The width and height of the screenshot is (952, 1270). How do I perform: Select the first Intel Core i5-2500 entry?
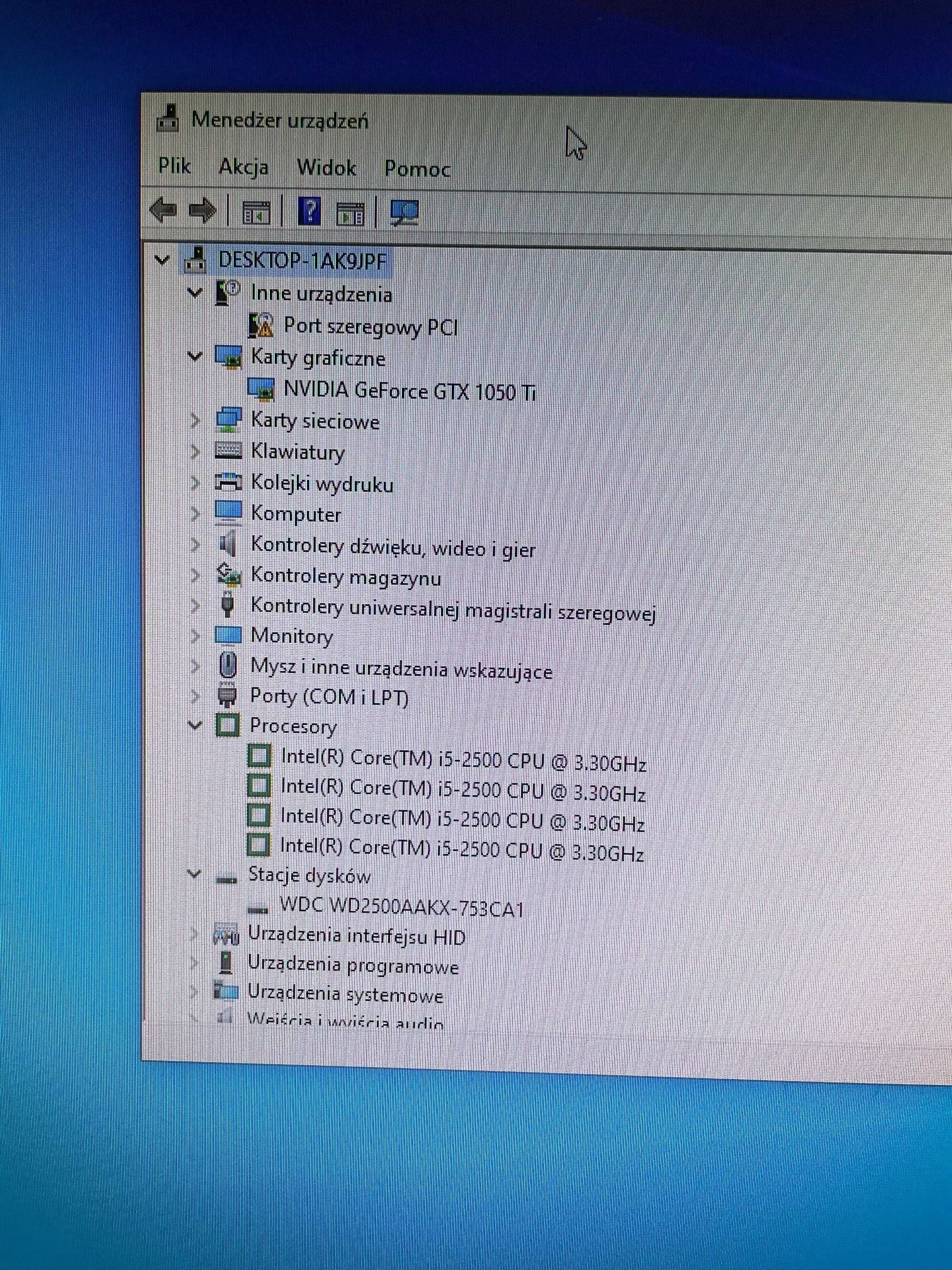pyautogui.click(x=464, y=760)
